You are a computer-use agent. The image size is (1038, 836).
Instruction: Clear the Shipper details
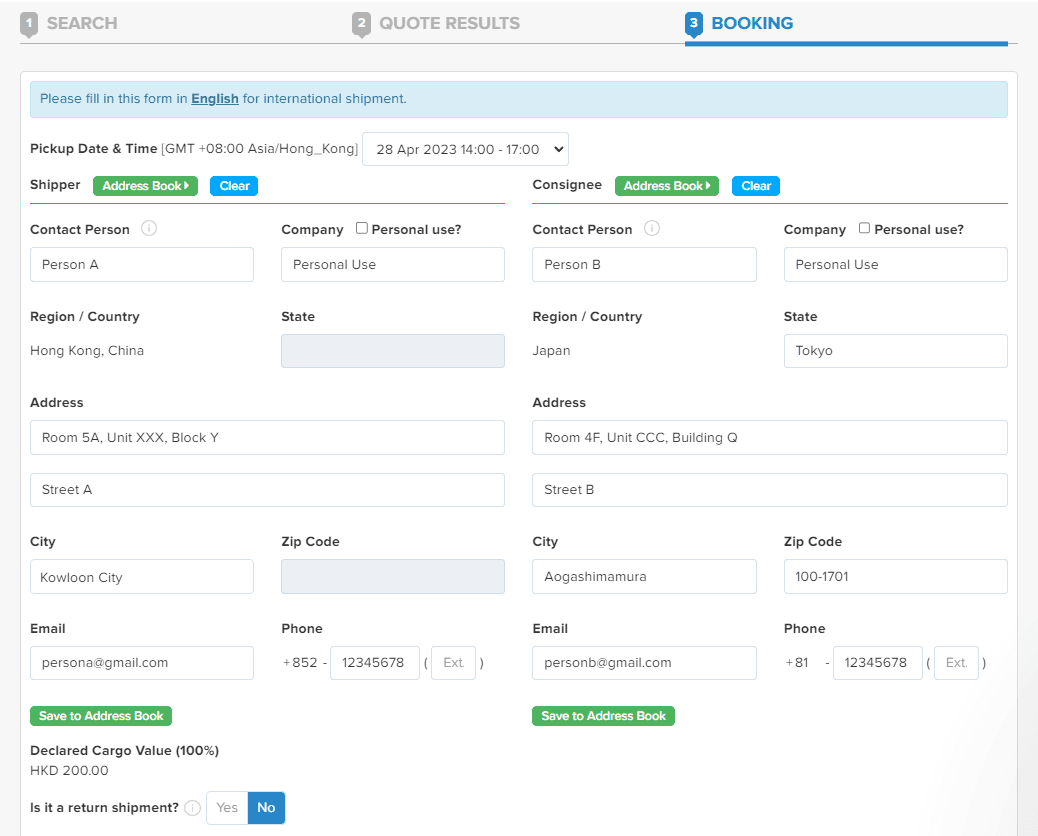tap(234, 186)
